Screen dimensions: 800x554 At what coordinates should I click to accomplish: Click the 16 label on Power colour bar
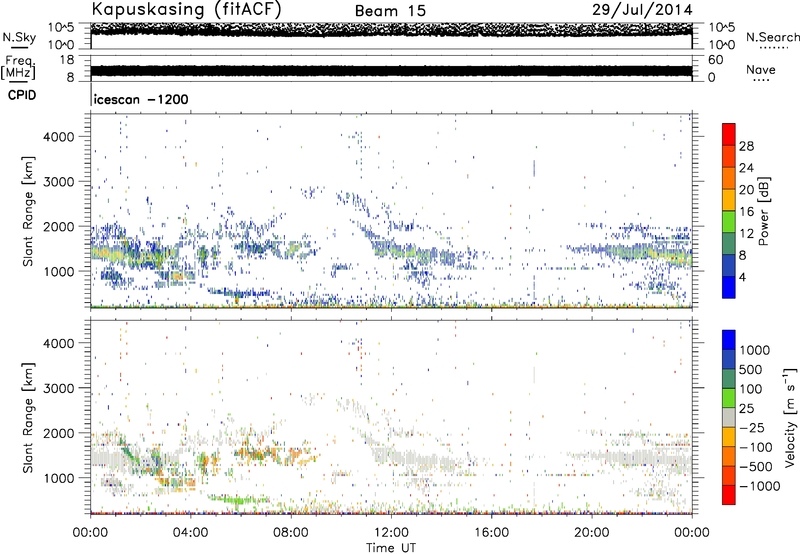746,212
